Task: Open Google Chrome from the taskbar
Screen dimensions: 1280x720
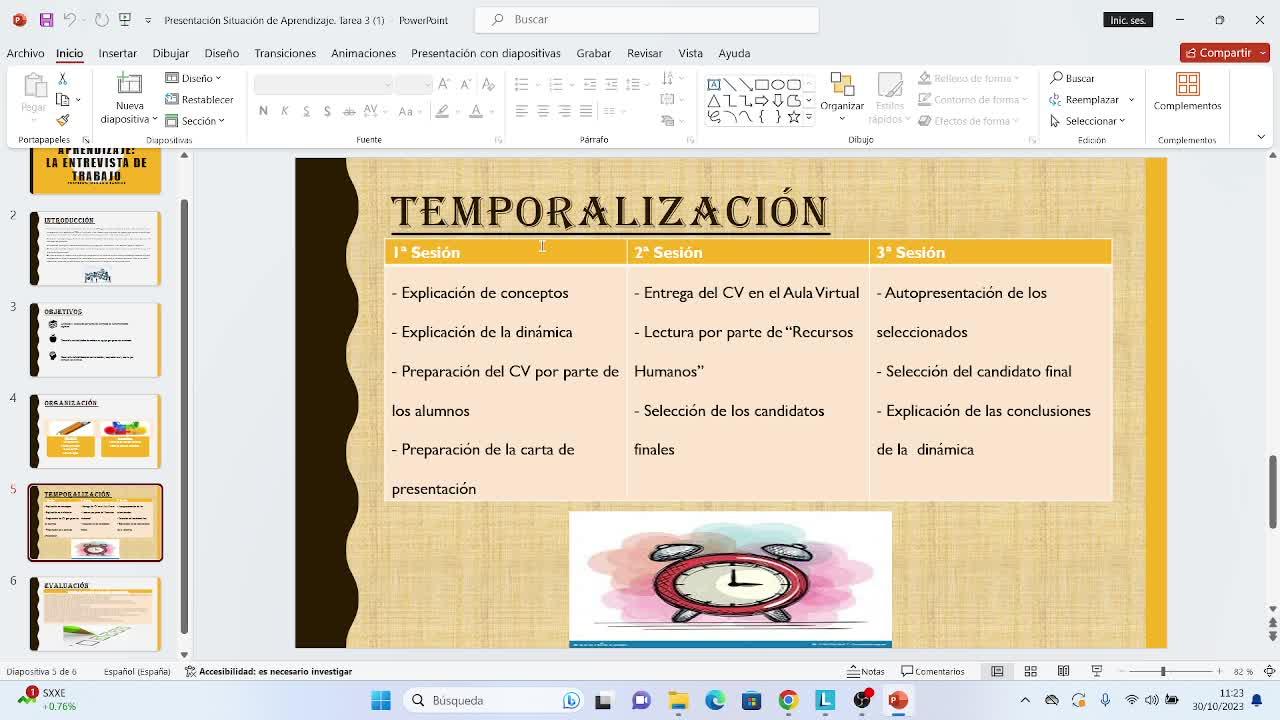Action: click(x=788, y=700)
